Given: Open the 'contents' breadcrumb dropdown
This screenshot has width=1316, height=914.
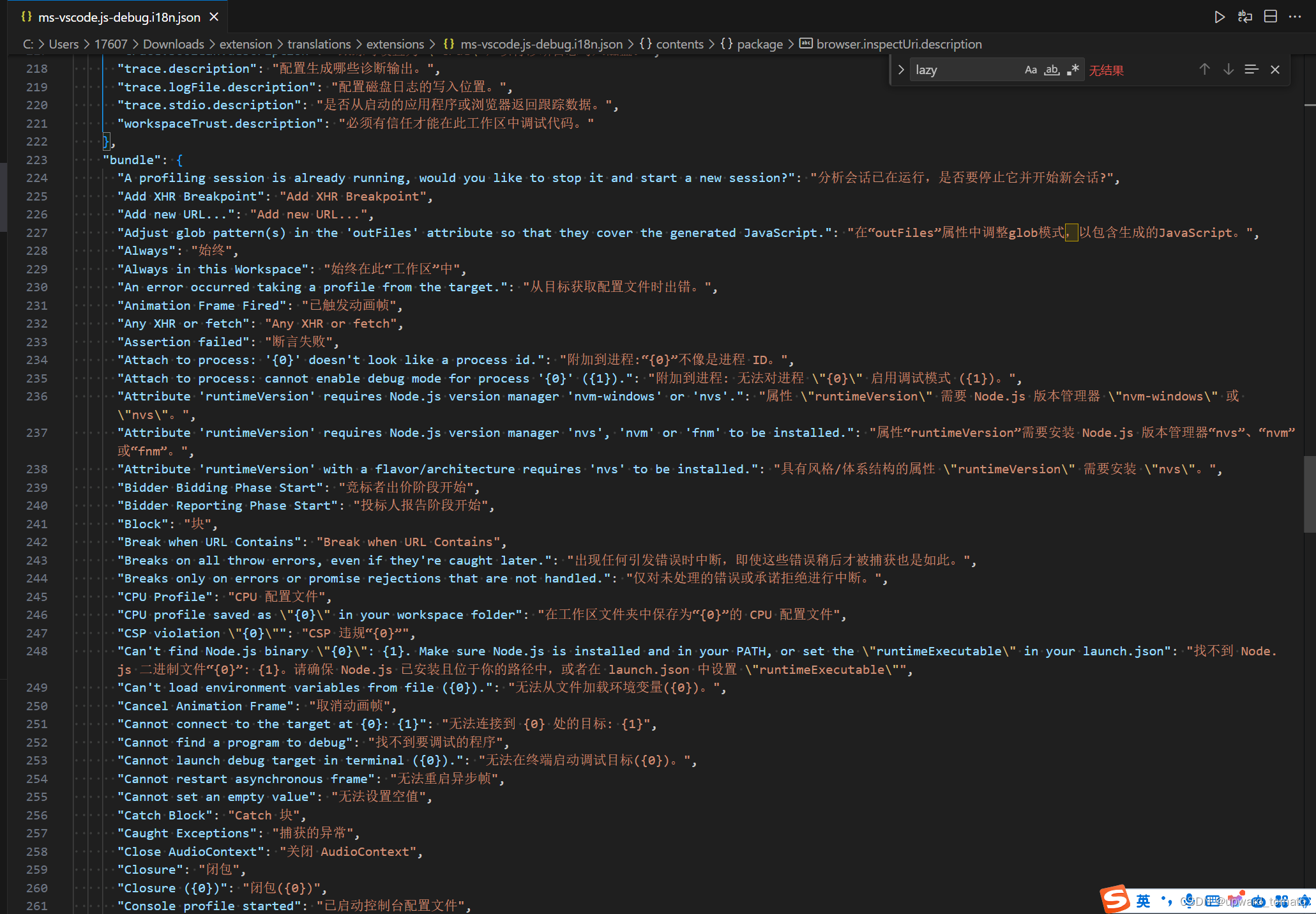Looking at the screenshot, I should (x=679, y=44).
